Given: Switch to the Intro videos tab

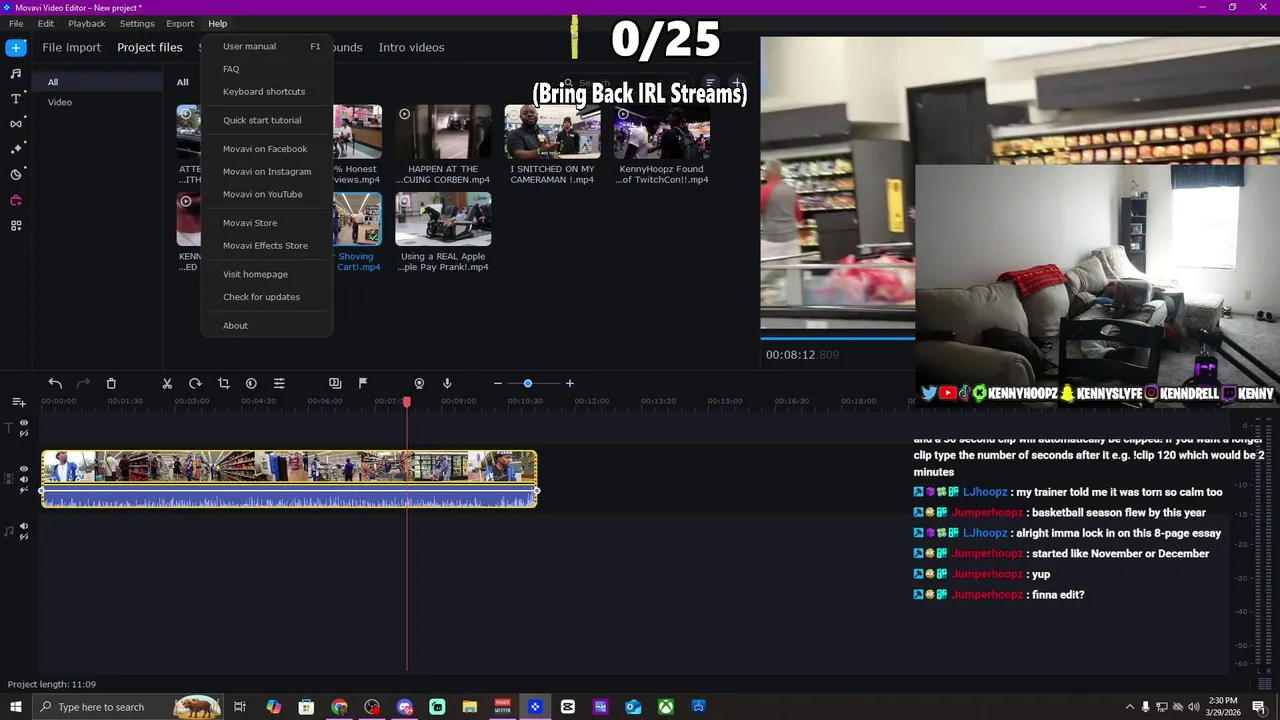Looking at the screenshot, I should [x=411, y=47].
